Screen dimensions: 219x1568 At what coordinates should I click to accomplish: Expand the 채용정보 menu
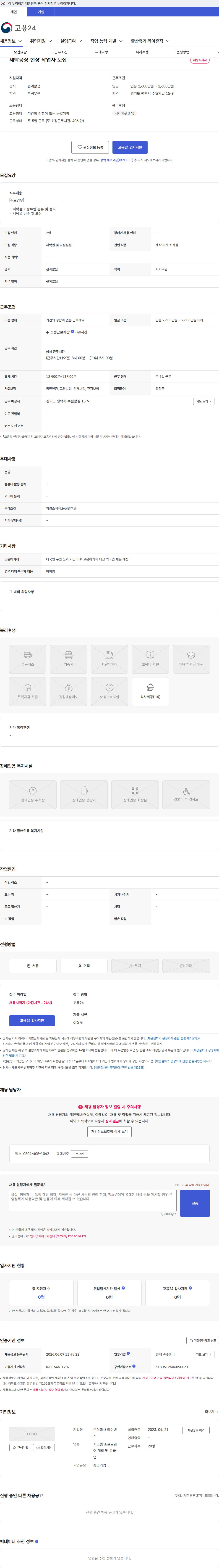11,41
